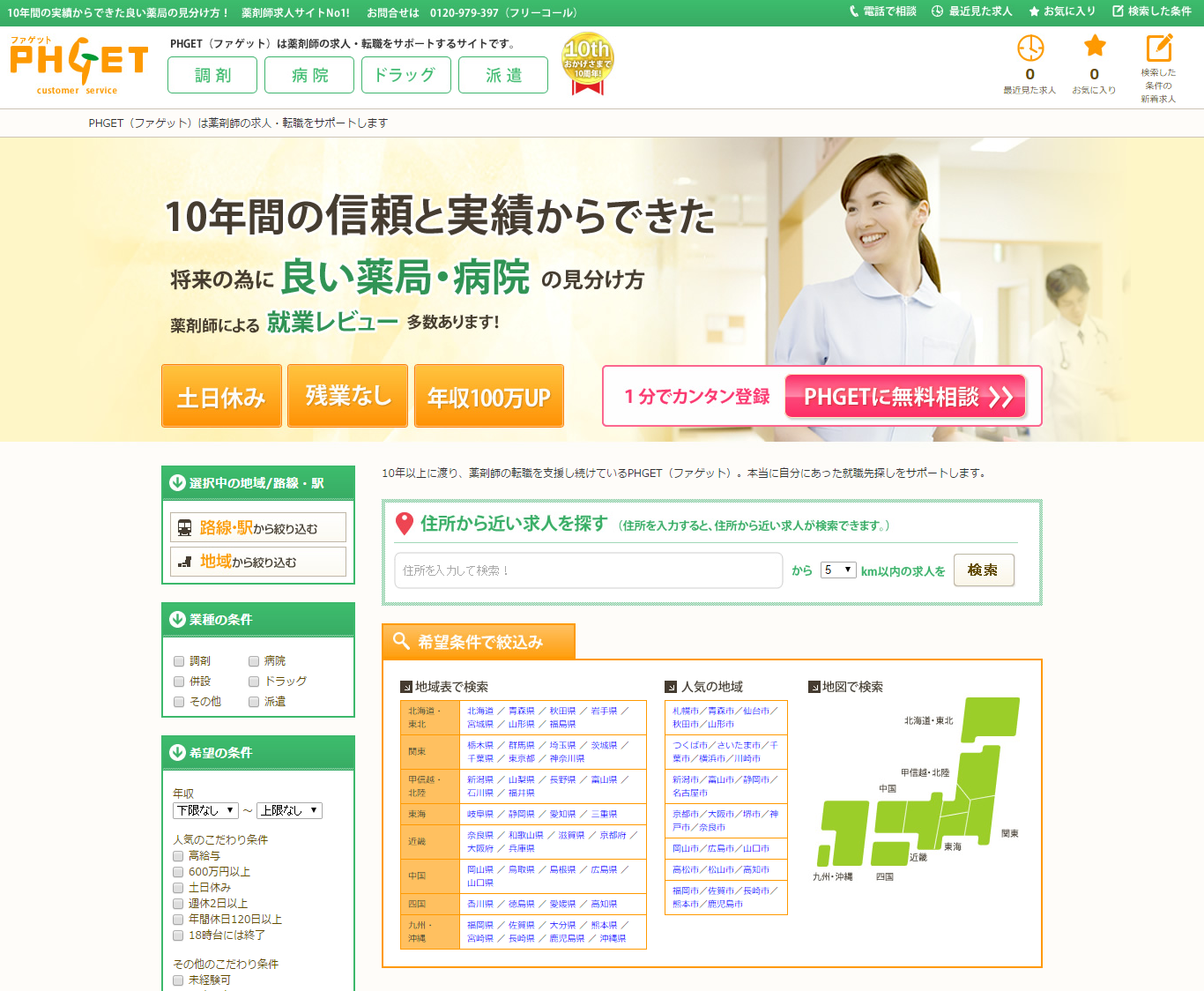Check the 併設 checkbox
The height and width of the screenshot is (991, 1204).
[179, 682]
